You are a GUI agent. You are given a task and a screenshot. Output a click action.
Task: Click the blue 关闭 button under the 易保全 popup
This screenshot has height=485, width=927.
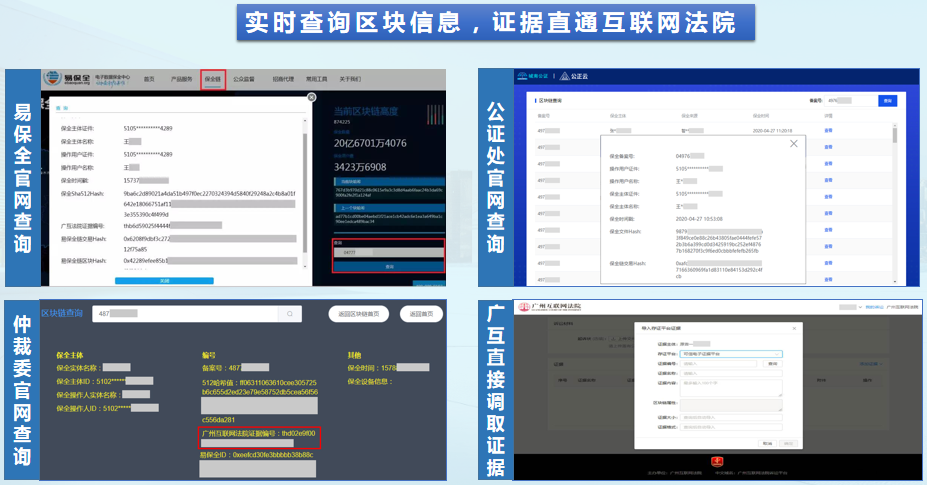point(164,281)
